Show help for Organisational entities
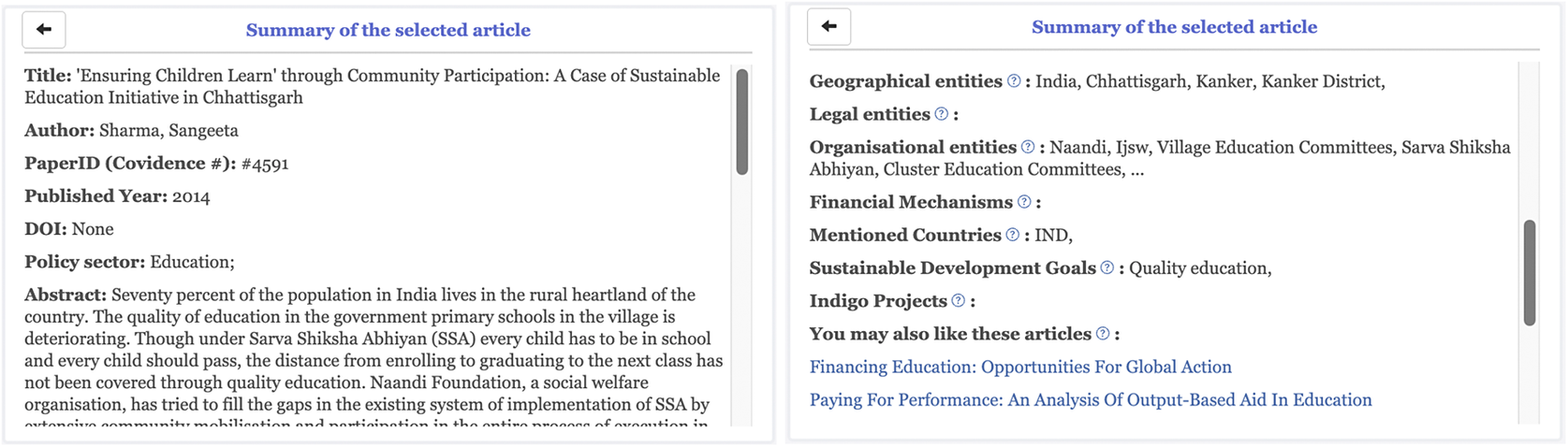This screenshot has height=447, width=1568. pos(1028,147)
